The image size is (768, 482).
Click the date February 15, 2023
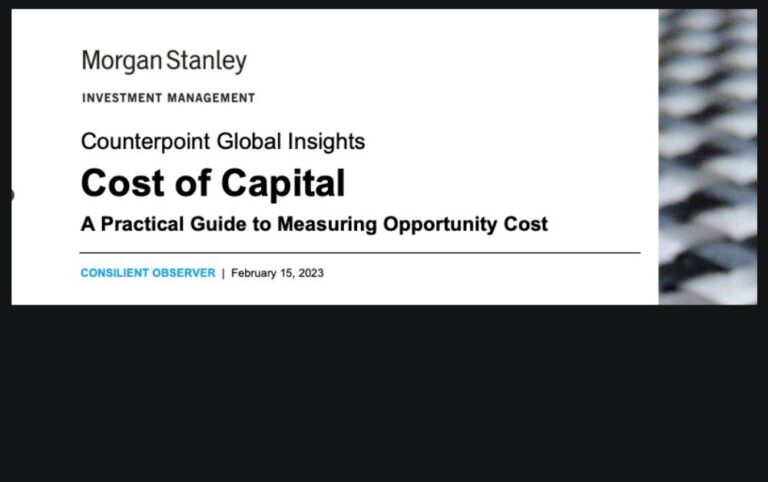click(277, 273)
